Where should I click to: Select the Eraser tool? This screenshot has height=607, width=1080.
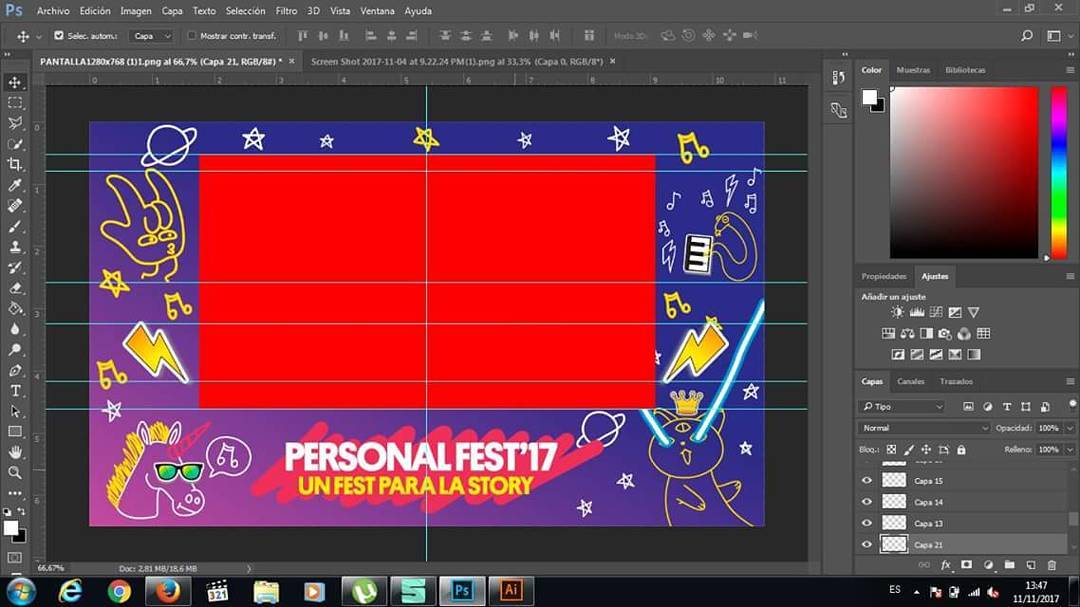[x=14, y=288]
